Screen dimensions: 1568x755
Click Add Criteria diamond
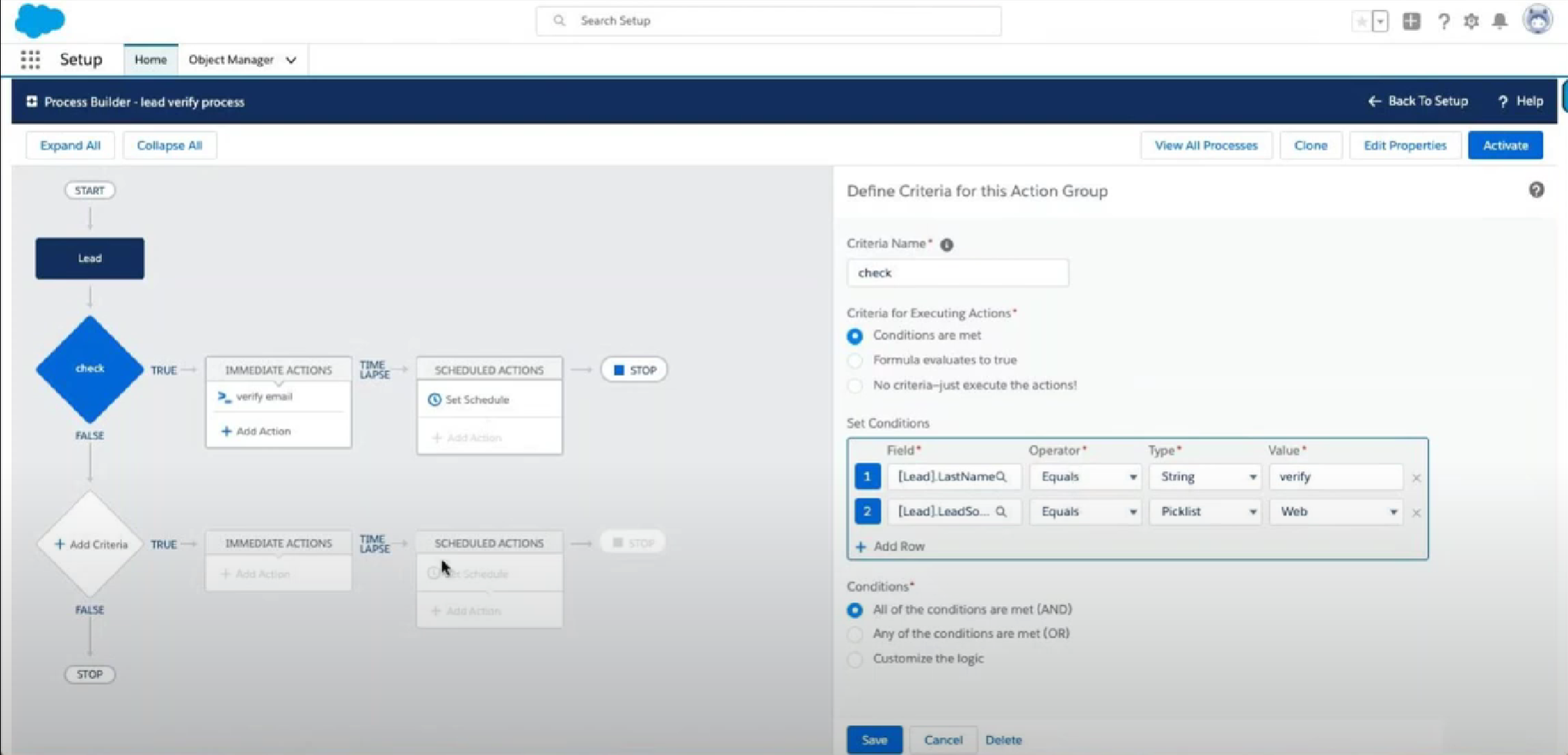(x=90, y=544)
